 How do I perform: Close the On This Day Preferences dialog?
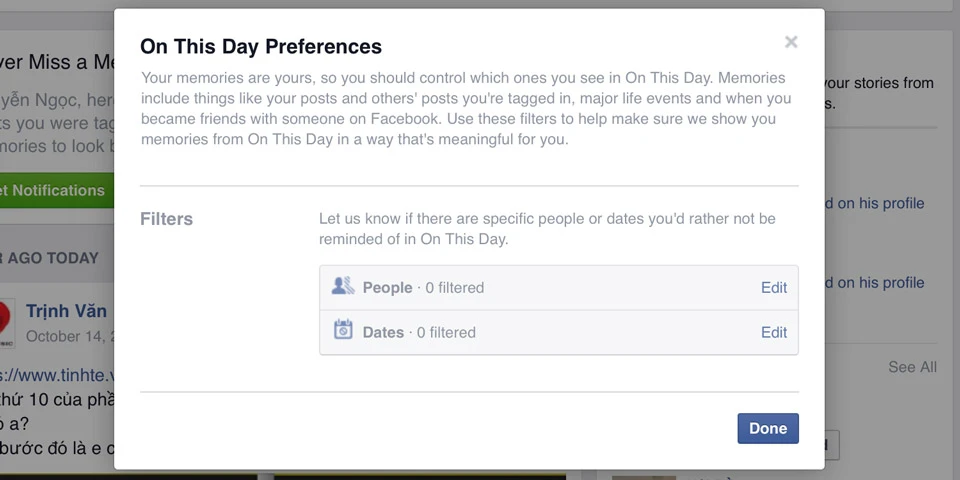point(791,42)
